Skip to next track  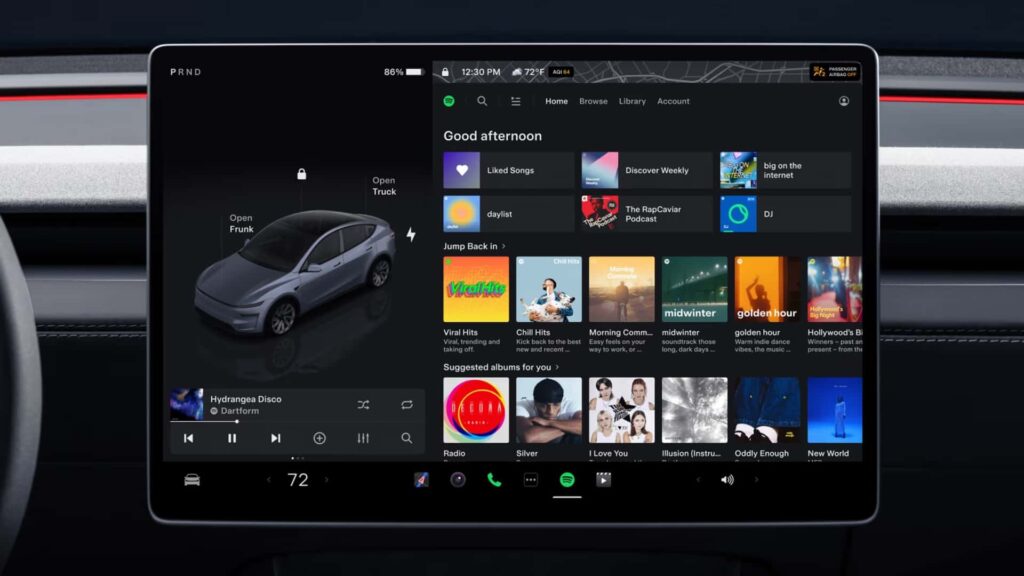[x=276, y=438]
